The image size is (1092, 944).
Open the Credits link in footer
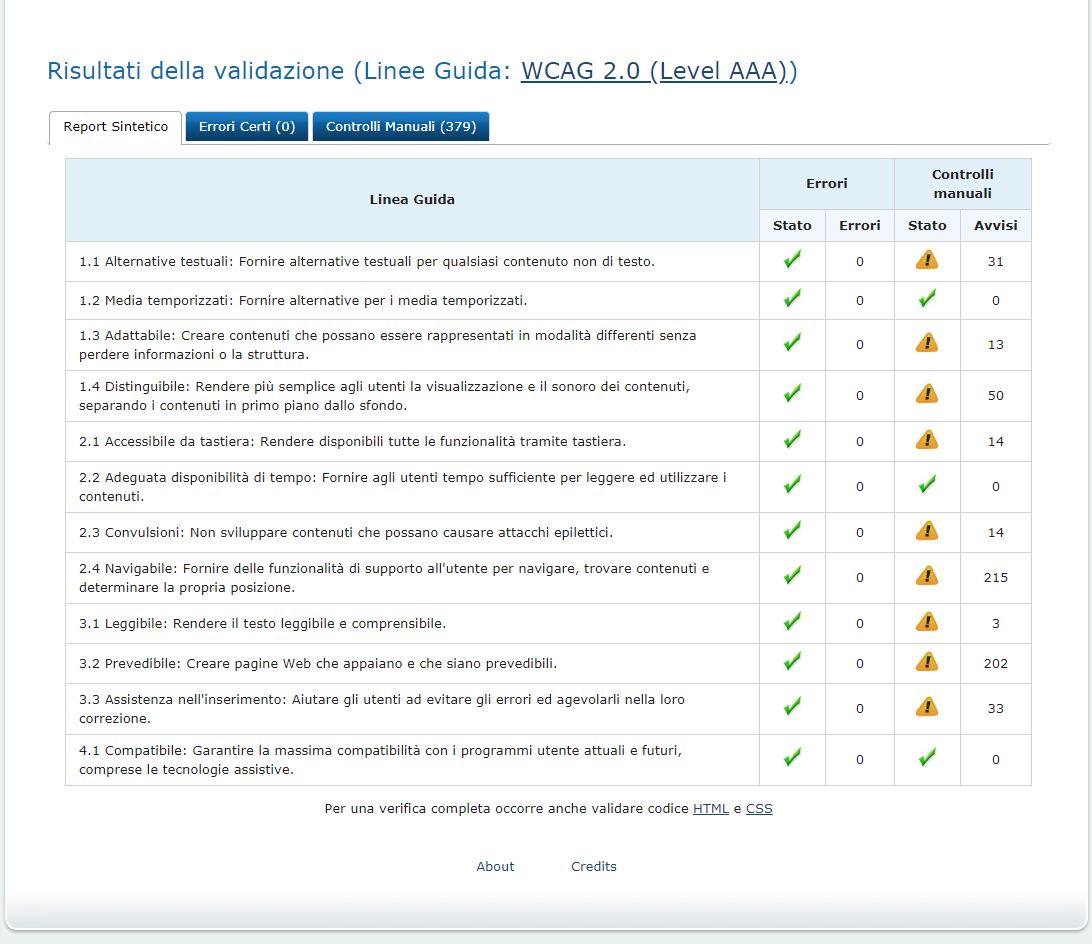coord(594,866)
